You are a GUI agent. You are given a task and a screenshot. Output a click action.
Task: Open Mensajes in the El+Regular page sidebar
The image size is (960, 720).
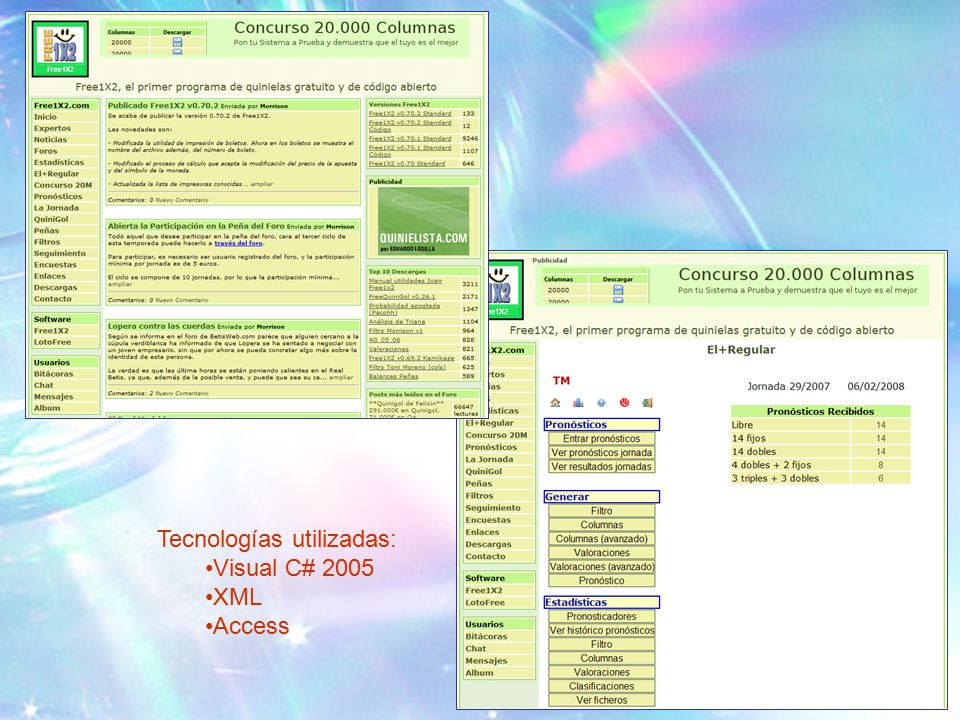pos(486,661)
